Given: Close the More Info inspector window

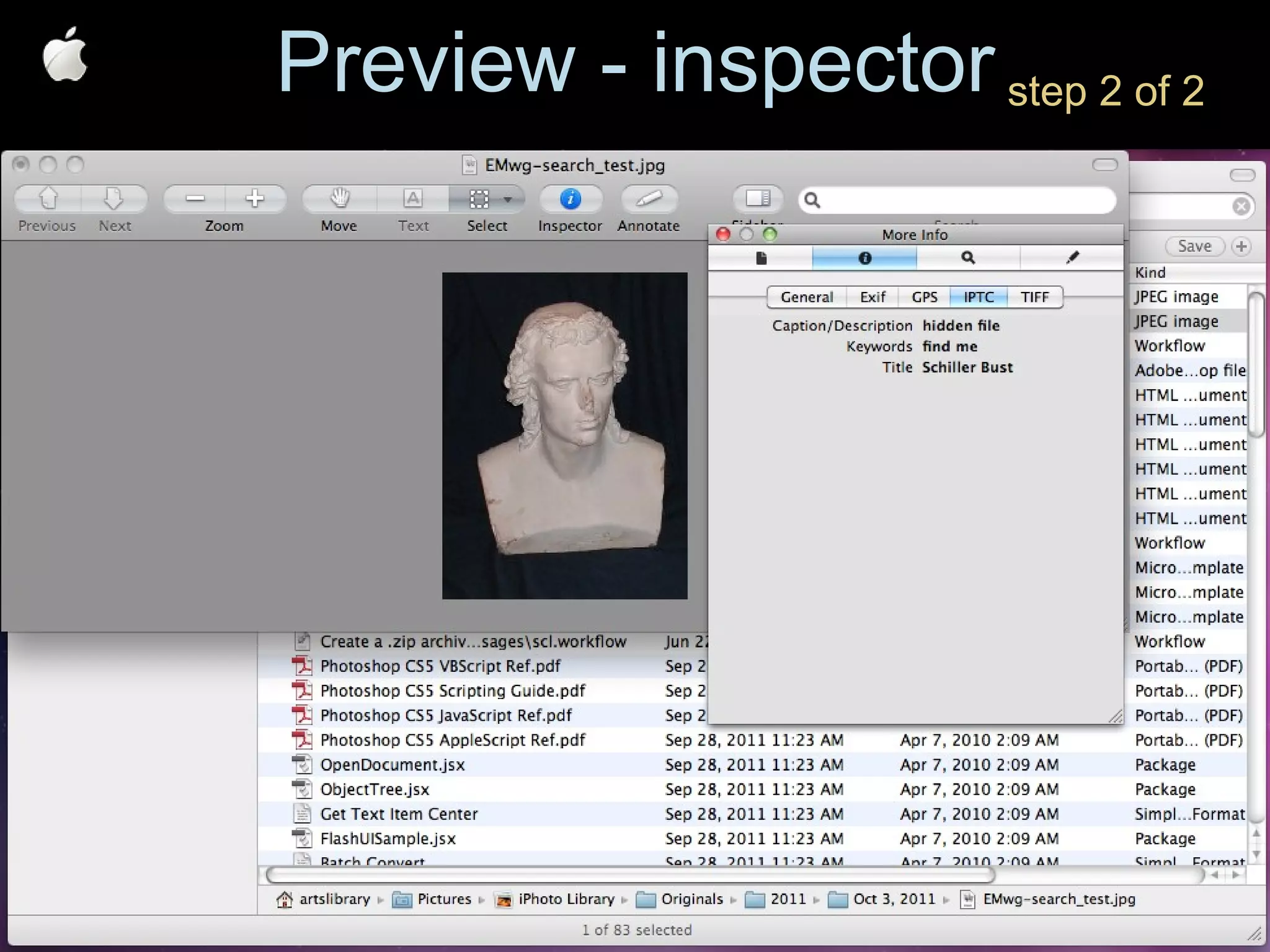Looking at the screenshot, I should (723, 234).
